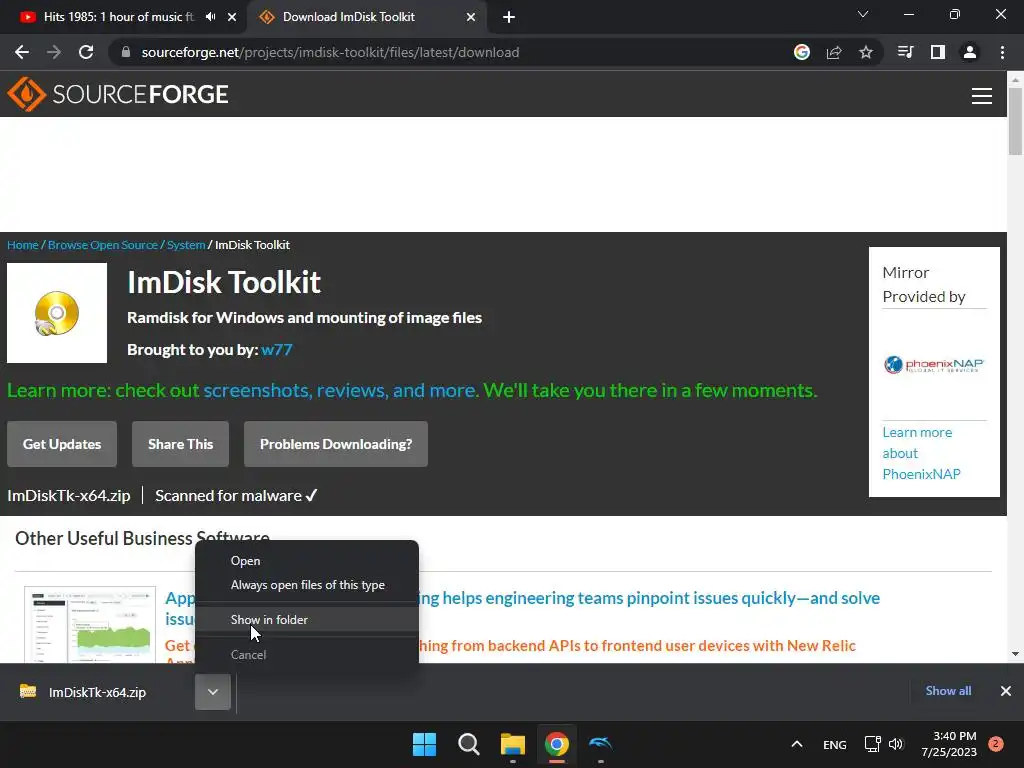Click Cancel in the download menu
Screen dimensions: 1024x768
(x=307, y=654)
